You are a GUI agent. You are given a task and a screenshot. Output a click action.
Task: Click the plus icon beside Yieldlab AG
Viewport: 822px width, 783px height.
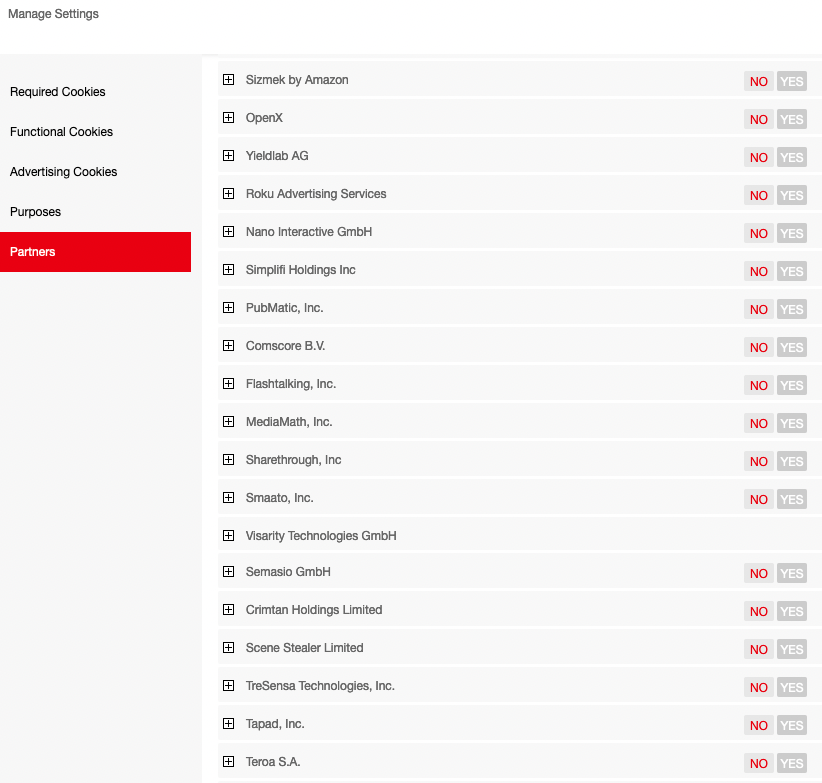pos(228,156)
